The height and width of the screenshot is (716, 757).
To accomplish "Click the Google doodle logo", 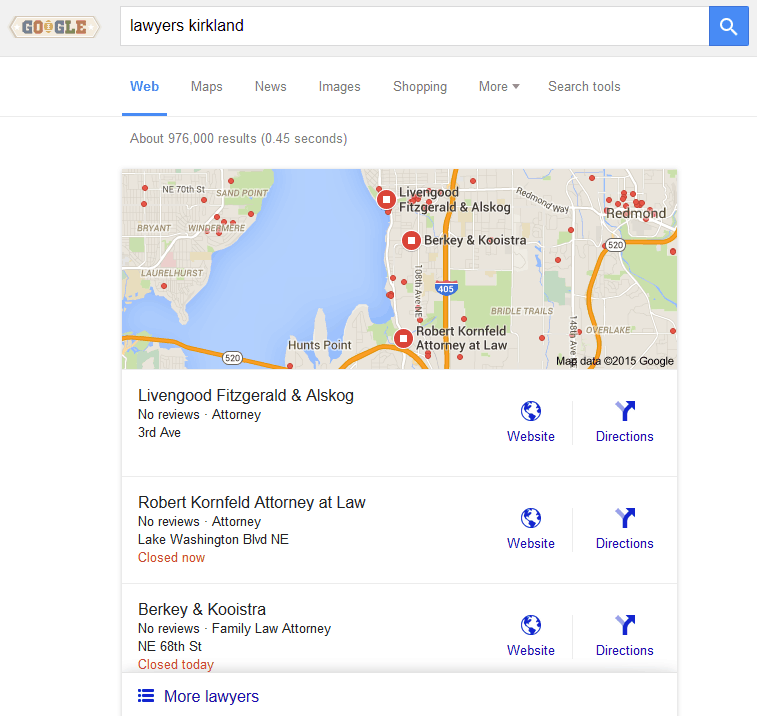I will click(55, 27).
